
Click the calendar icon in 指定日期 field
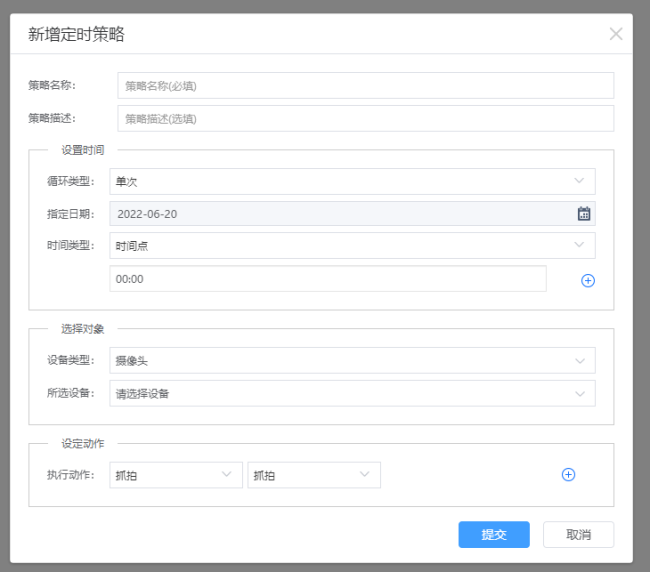coord(584,213)
